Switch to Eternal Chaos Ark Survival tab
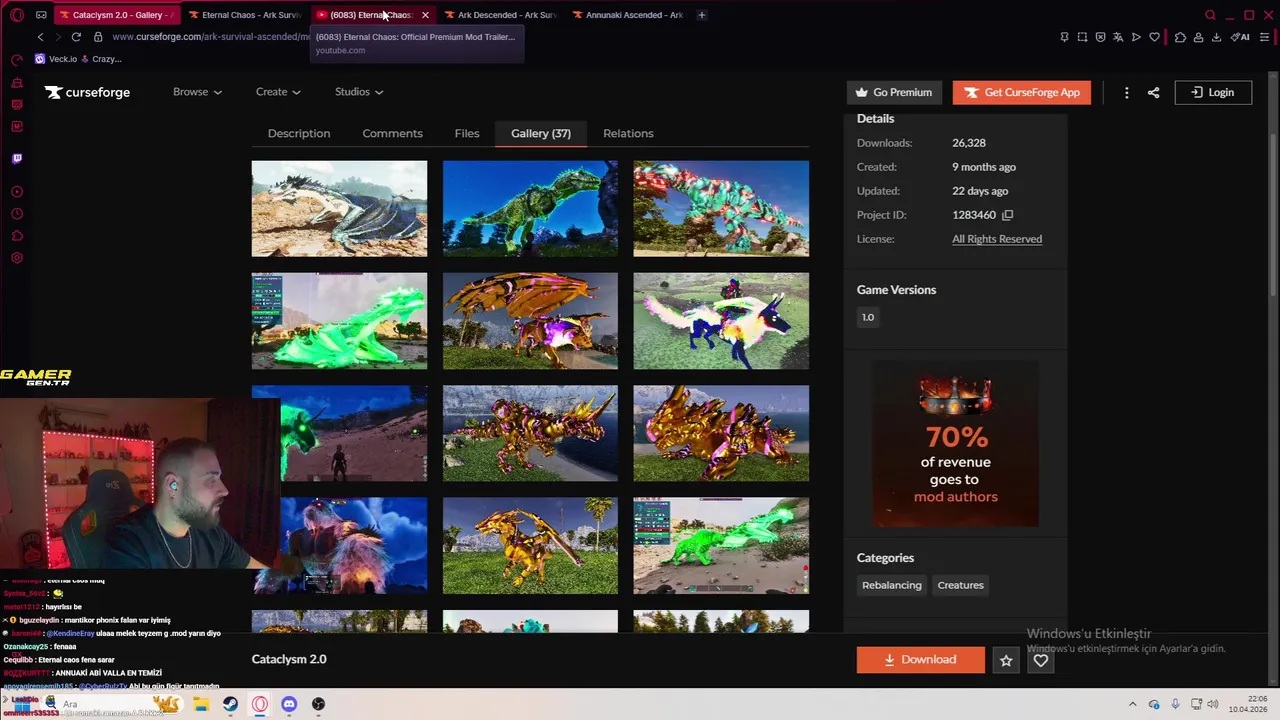Image resolution: width=1280 pixels, height=720 pixels. [246, 15]
